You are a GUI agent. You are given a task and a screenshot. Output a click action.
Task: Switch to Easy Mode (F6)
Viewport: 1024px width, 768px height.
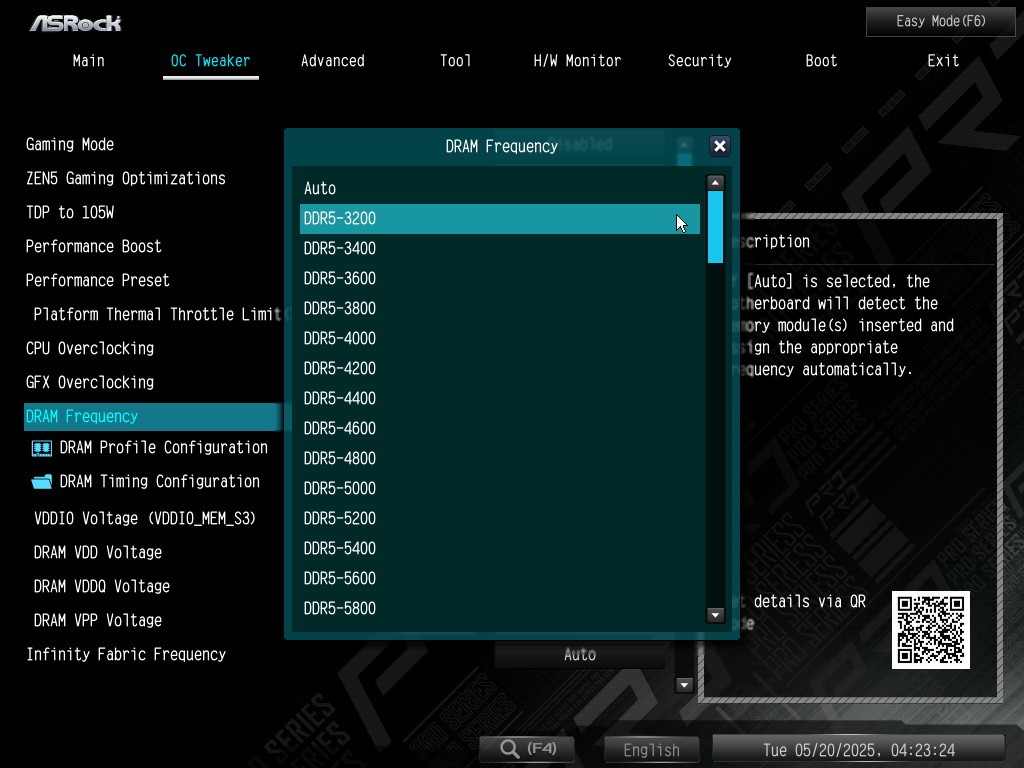pyautogui.click(x=940, y=21)
